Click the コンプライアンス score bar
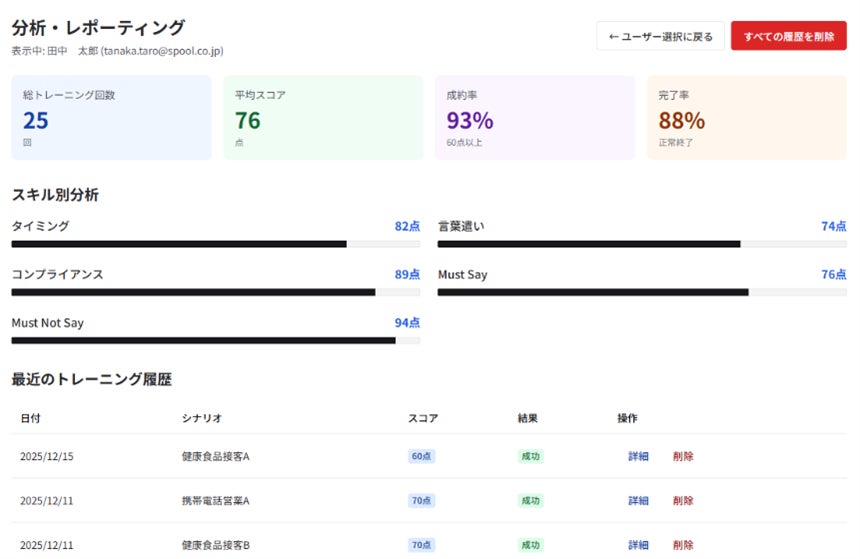Screen dimensions: 860x559 tap(215, 292)
